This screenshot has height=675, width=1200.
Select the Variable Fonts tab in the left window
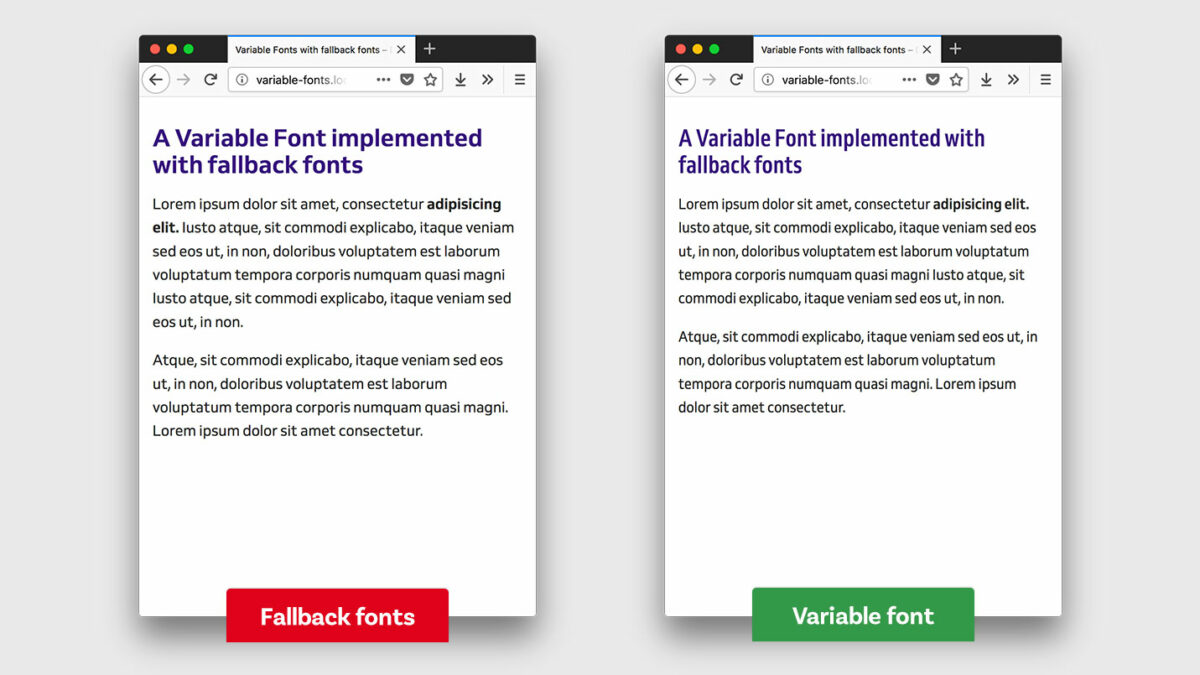pos(310,48)
